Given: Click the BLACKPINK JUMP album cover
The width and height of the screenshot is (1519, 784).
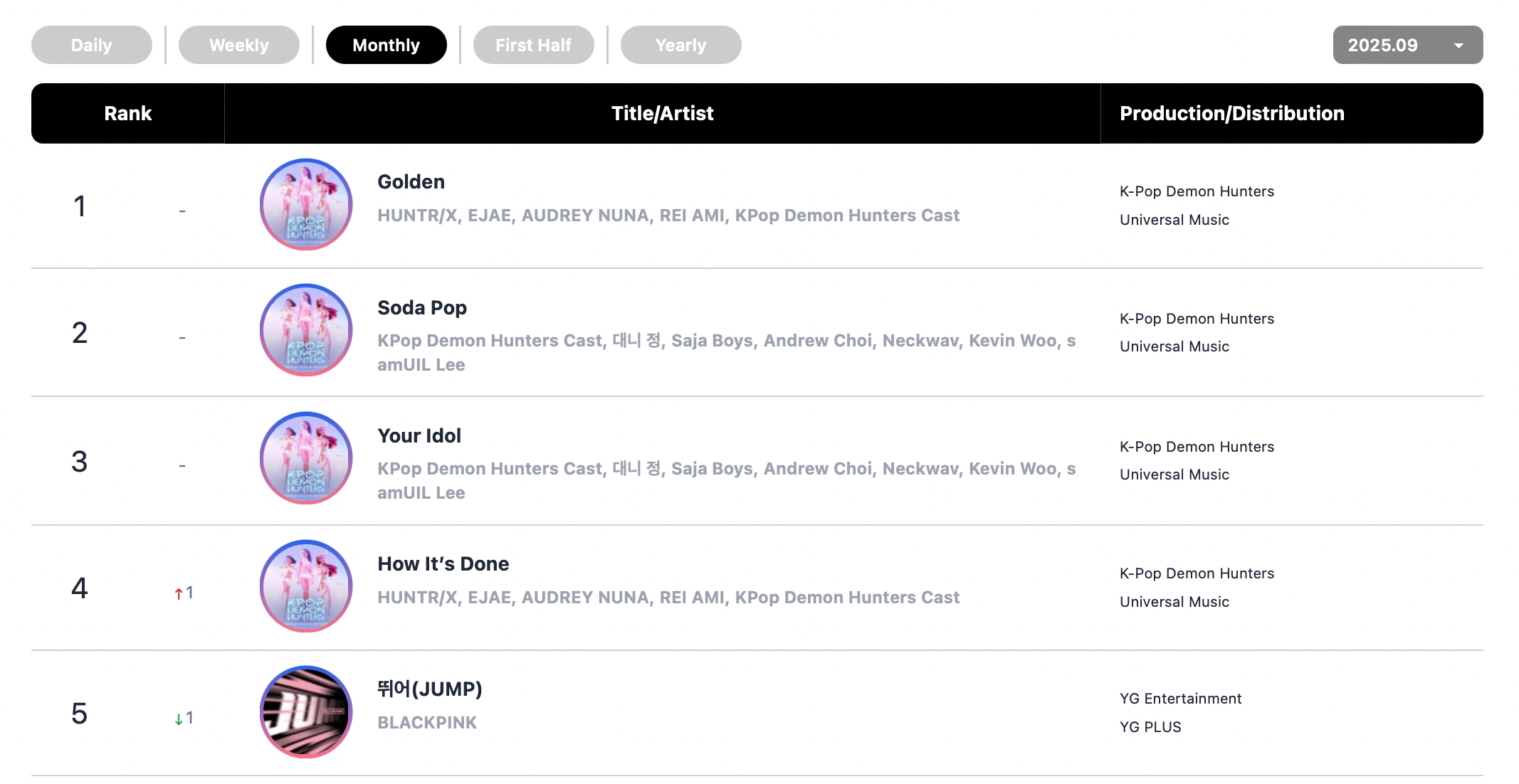Looking at the screenshot, I should [x=306, y=712].
